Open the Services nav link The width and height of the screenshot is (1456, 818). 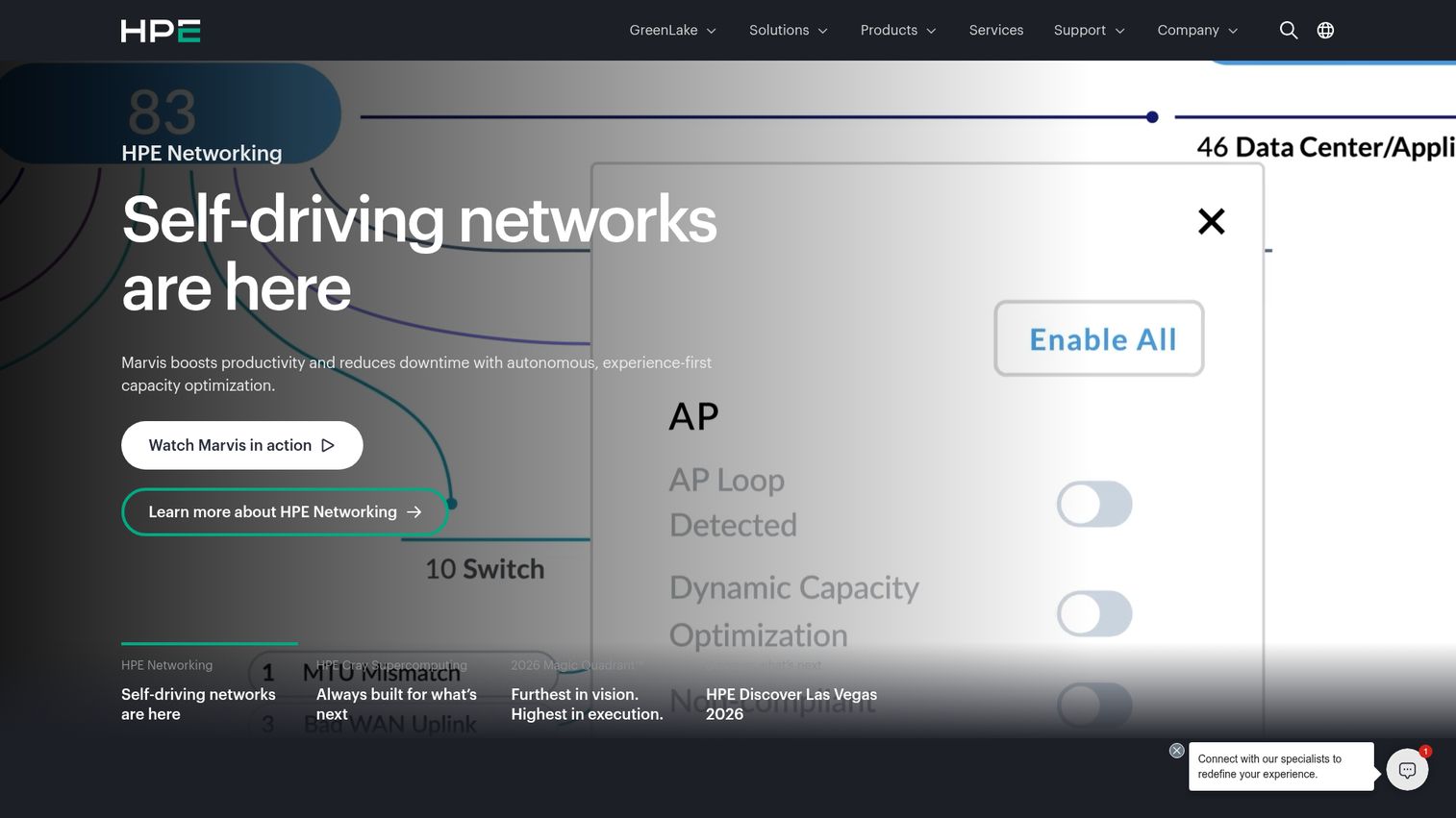[x=996, y=31]
